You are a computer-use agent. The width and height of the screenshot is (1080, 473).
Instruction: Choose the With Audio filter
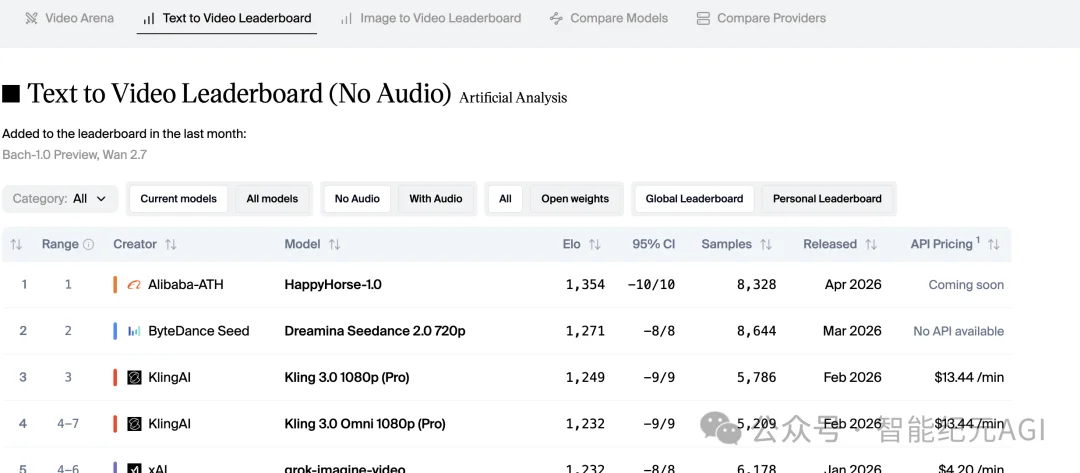[435, 199]
